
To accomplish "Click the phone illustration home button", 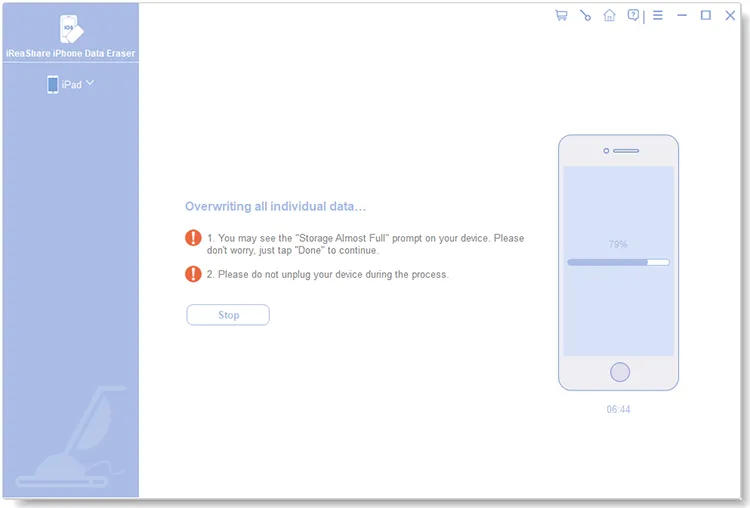I will (619, 372).
